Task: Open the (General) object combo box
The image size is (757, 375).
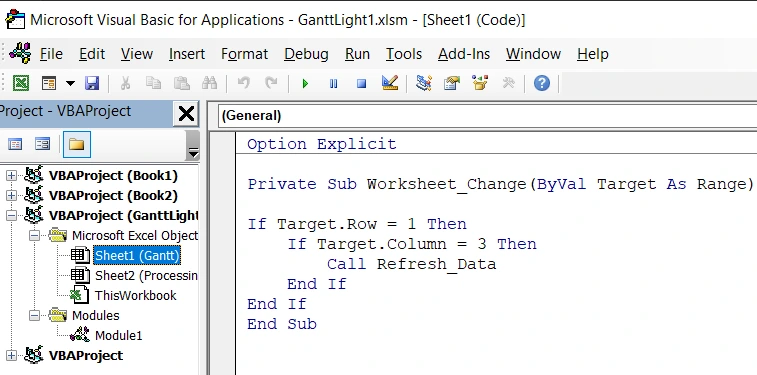Action: (487, 116)
